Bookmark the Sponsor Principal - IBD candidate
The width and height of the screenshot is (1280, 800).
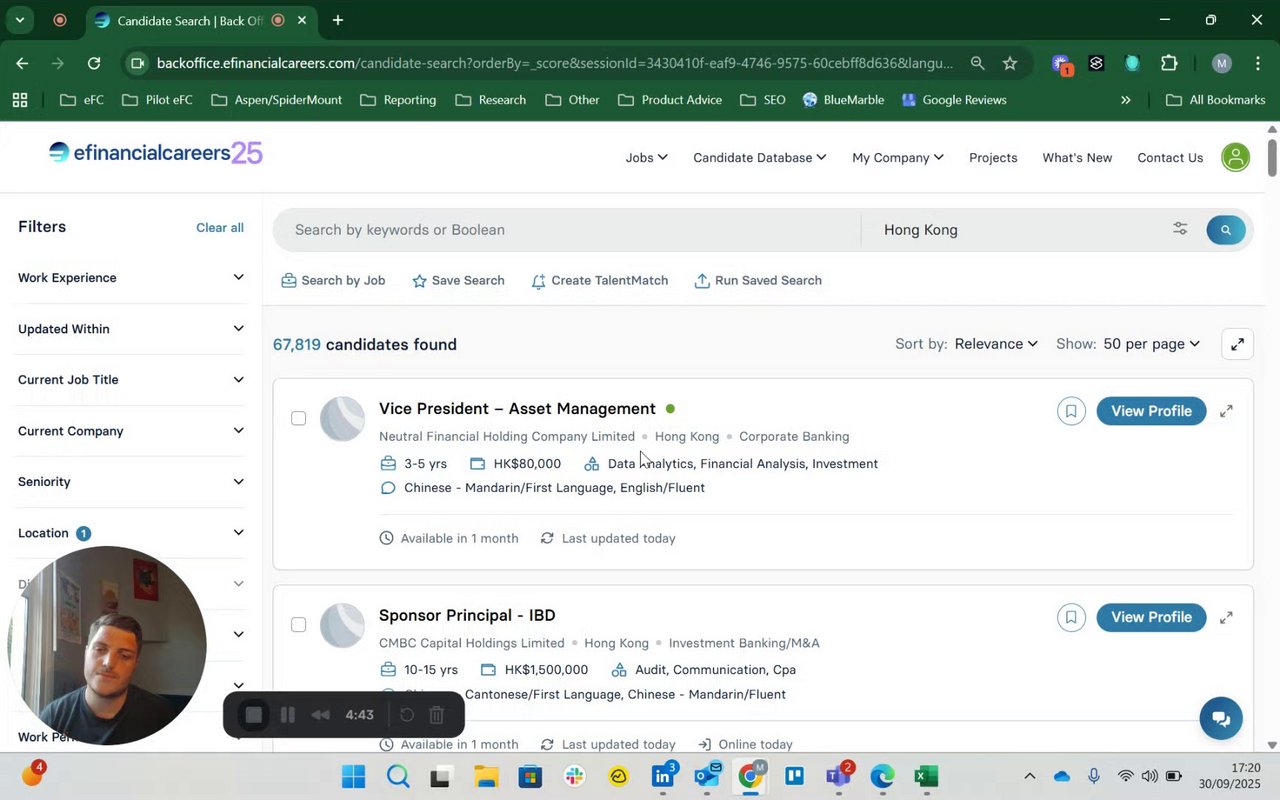point(1071,617)
